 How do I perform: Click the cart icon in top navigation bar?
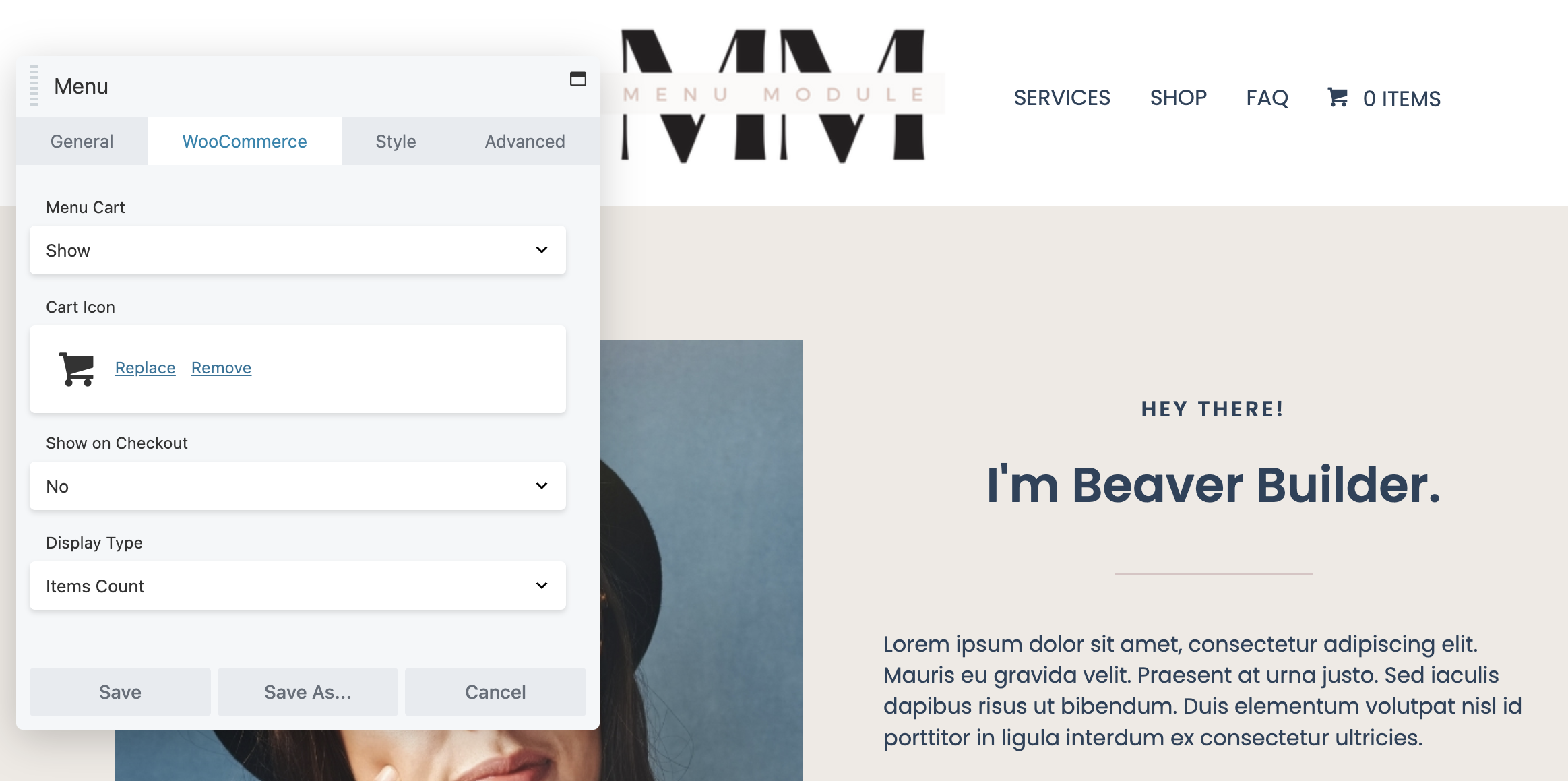point(1339,97)
